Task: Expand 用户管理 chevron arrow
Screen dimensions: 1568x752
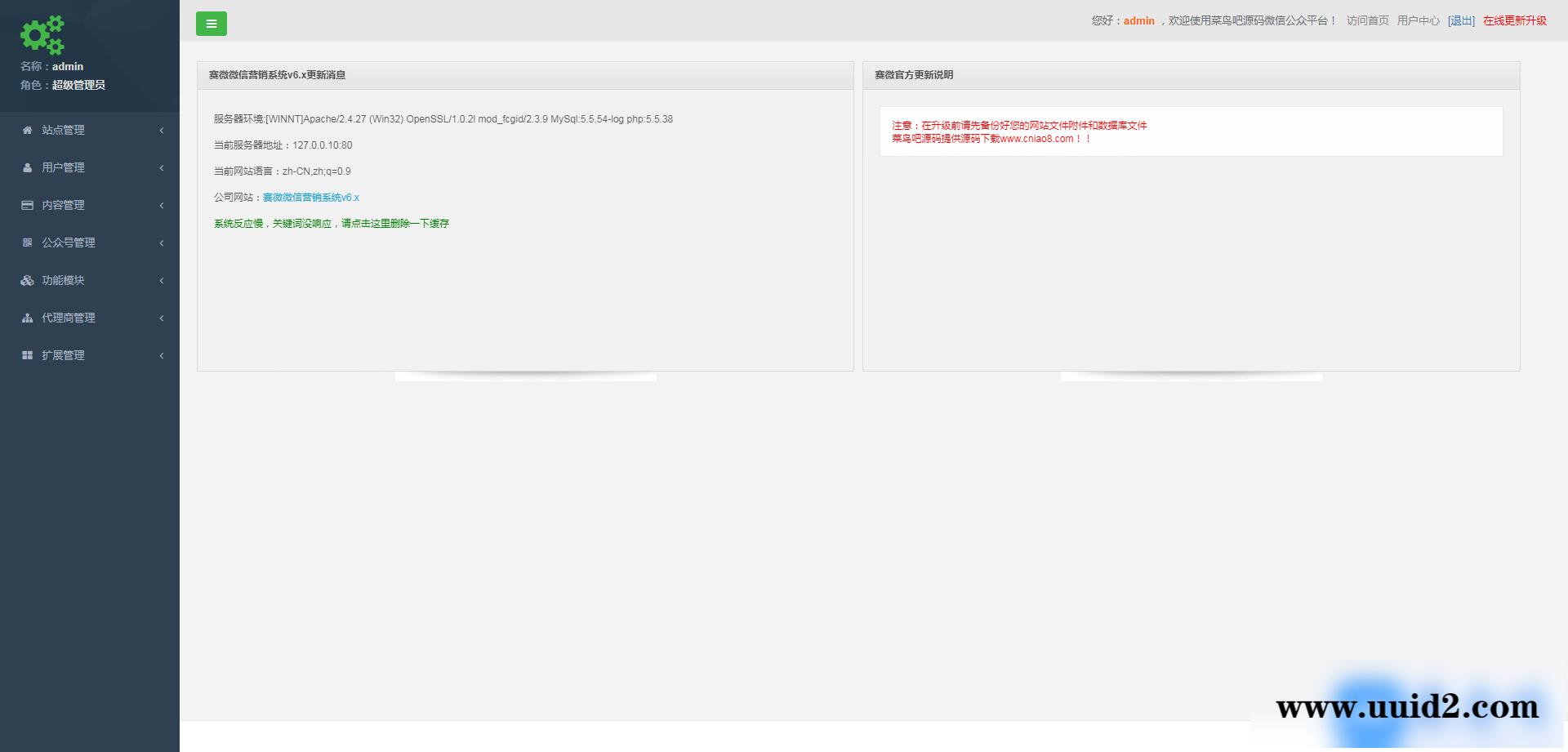Action: tap(162, 167)
